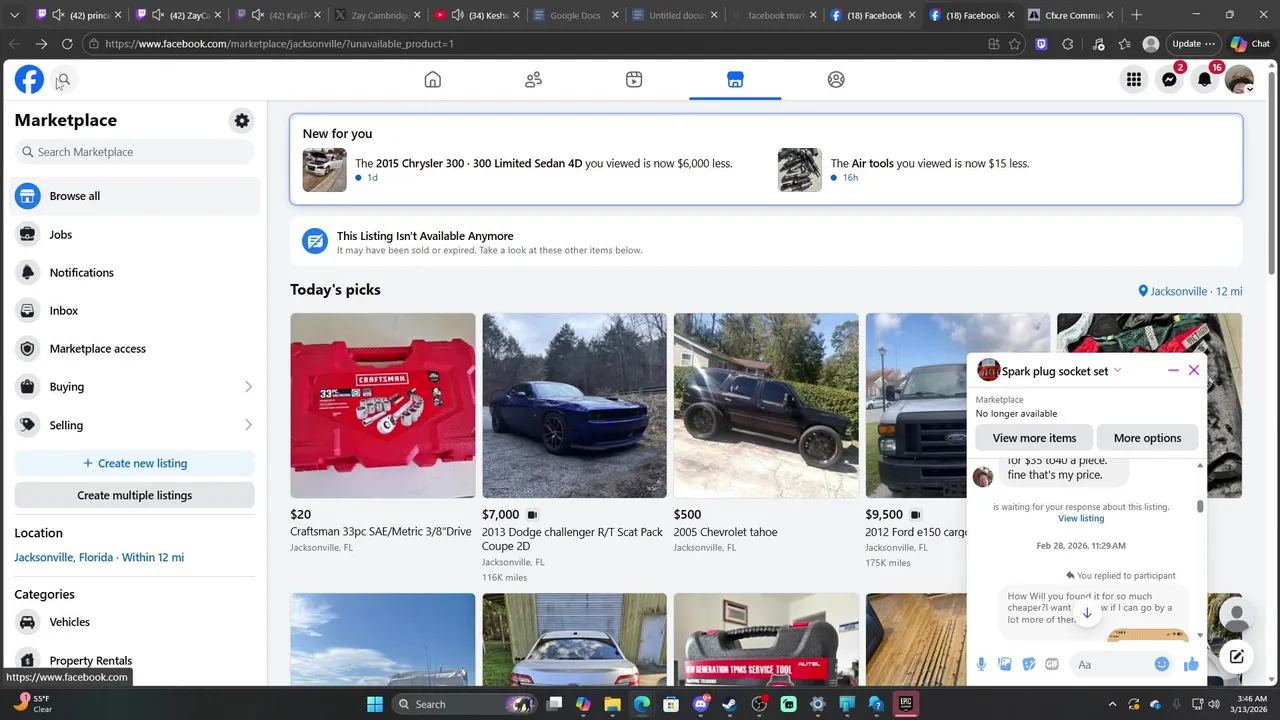The image size is (1280, 720).
Task: Open 2012 Ford e150 cargo listing title
Action: 915,532
